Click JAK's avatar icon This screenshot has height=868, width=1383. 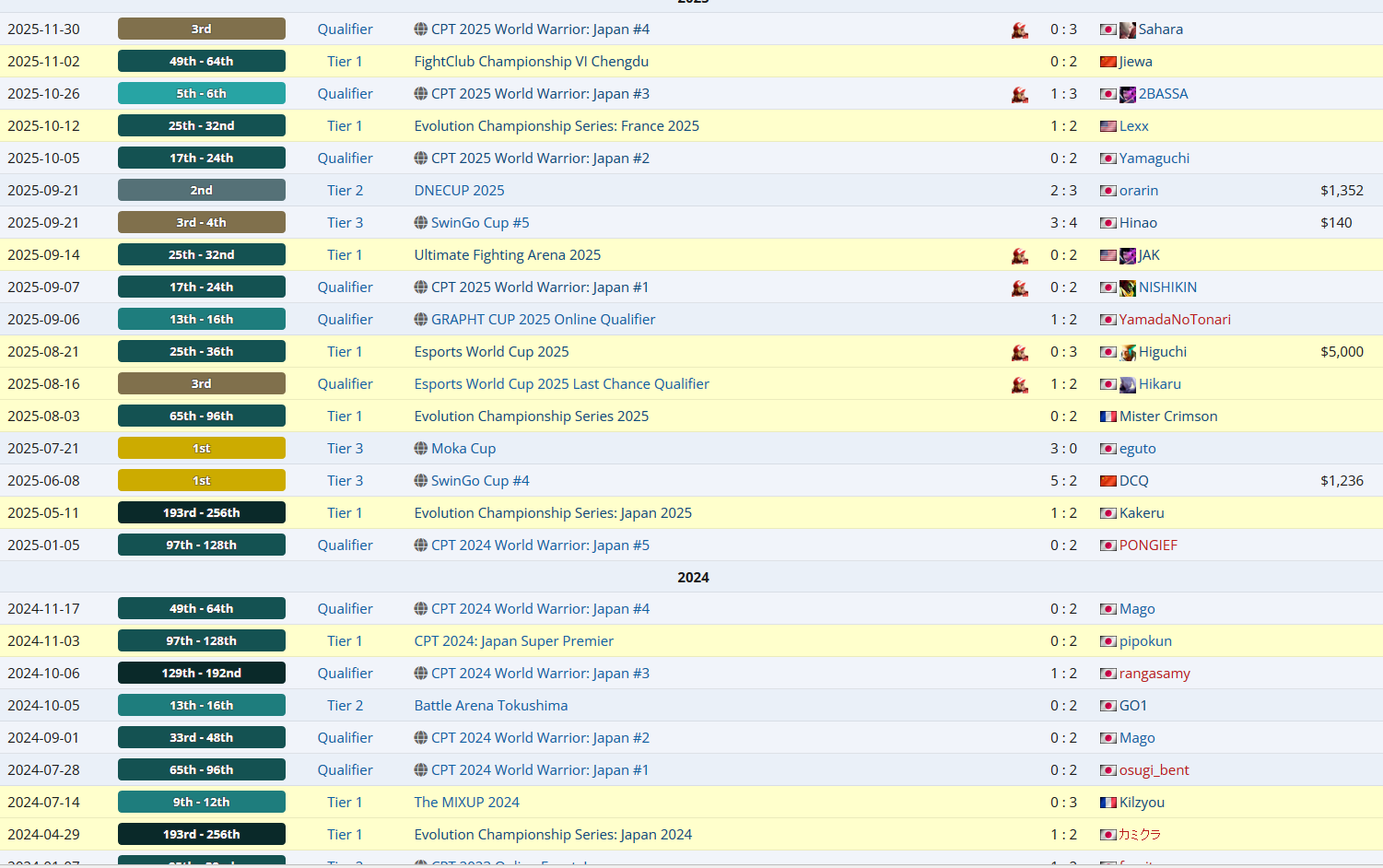click(x=1128, y=255)
